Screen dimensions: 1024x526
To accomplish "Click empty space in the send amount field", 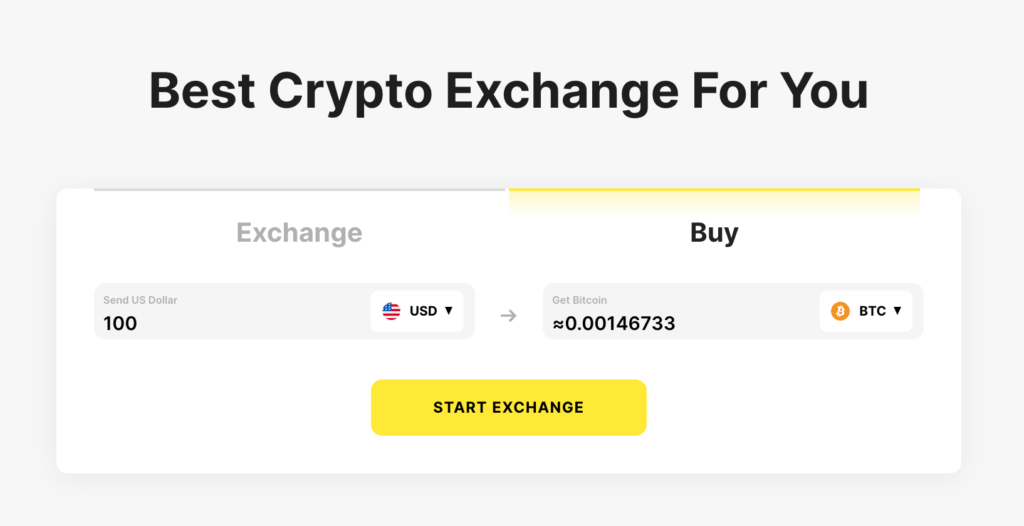I will tap(260, 318).
